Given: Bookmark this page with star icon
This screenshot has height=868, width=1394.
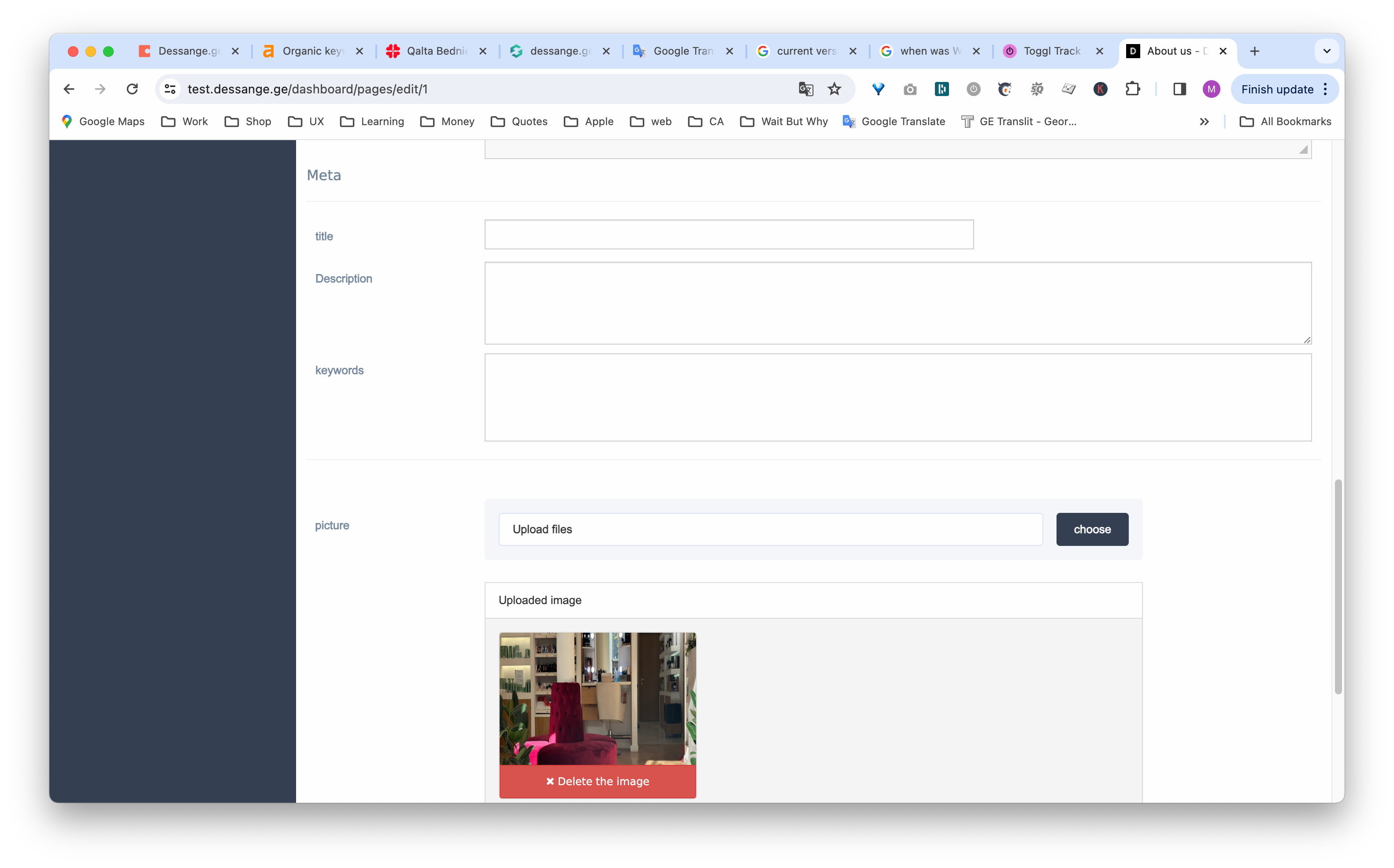Looking at the screenshot, I should [834, 89].
